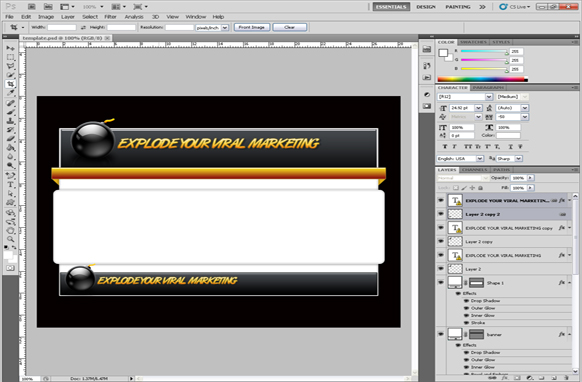
Task: Click the Essentials workspace button
Action: (391, 7)
